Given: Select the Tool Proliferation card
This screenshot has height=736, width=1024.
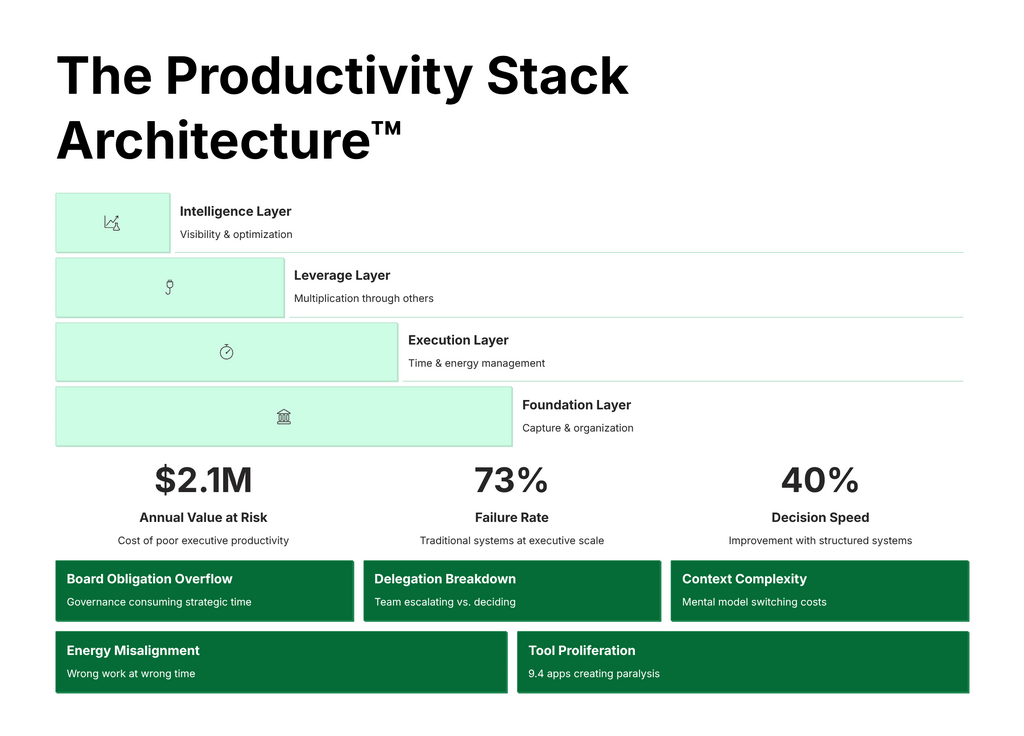Looking at the screenshot, I should coord(742,662).
